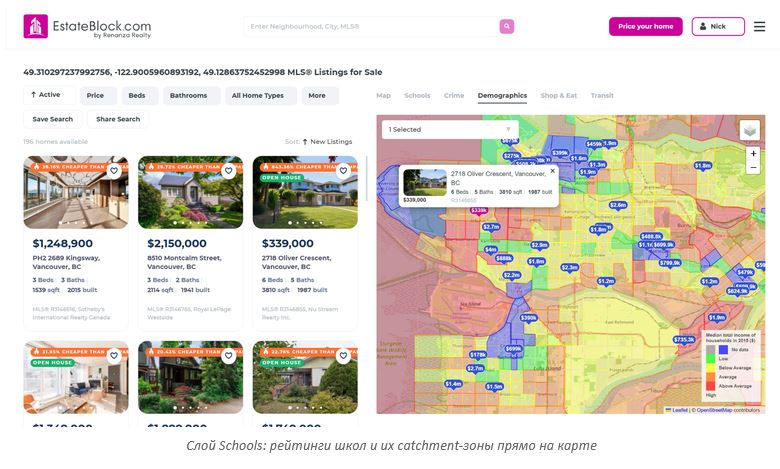
Task: Click the $4m map price marker
Action: tap(490, 249)
